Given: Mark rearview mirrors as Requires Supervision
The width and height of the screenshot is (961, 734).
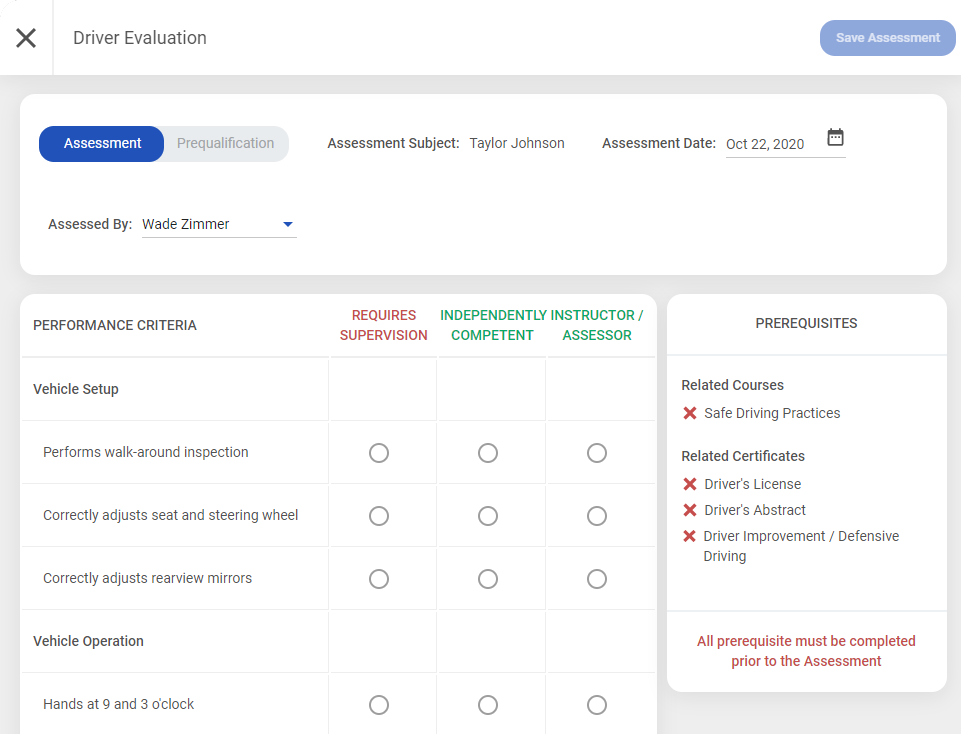Looking at the screenshot, I should (x=379, y=579).
